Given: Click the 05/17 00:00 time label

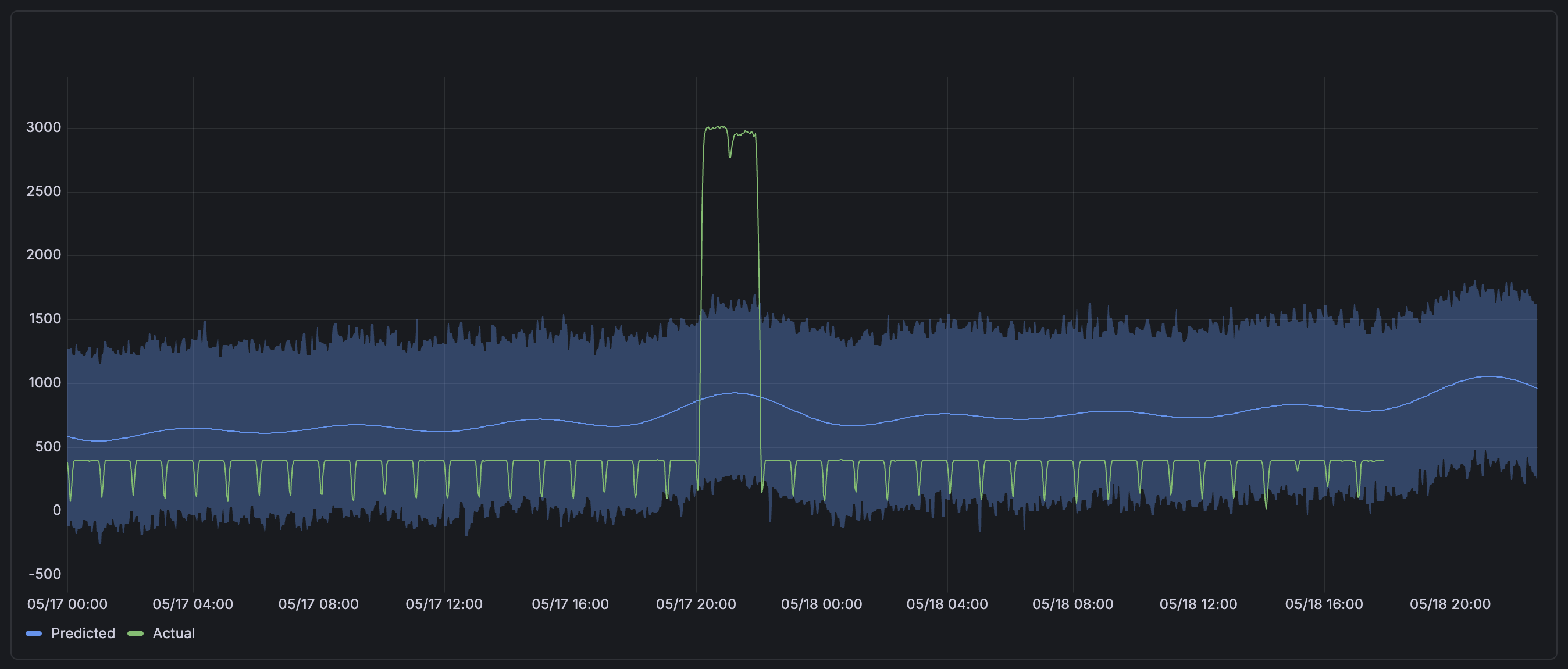Looking at the screenshot, I should [x=67, y=604].
